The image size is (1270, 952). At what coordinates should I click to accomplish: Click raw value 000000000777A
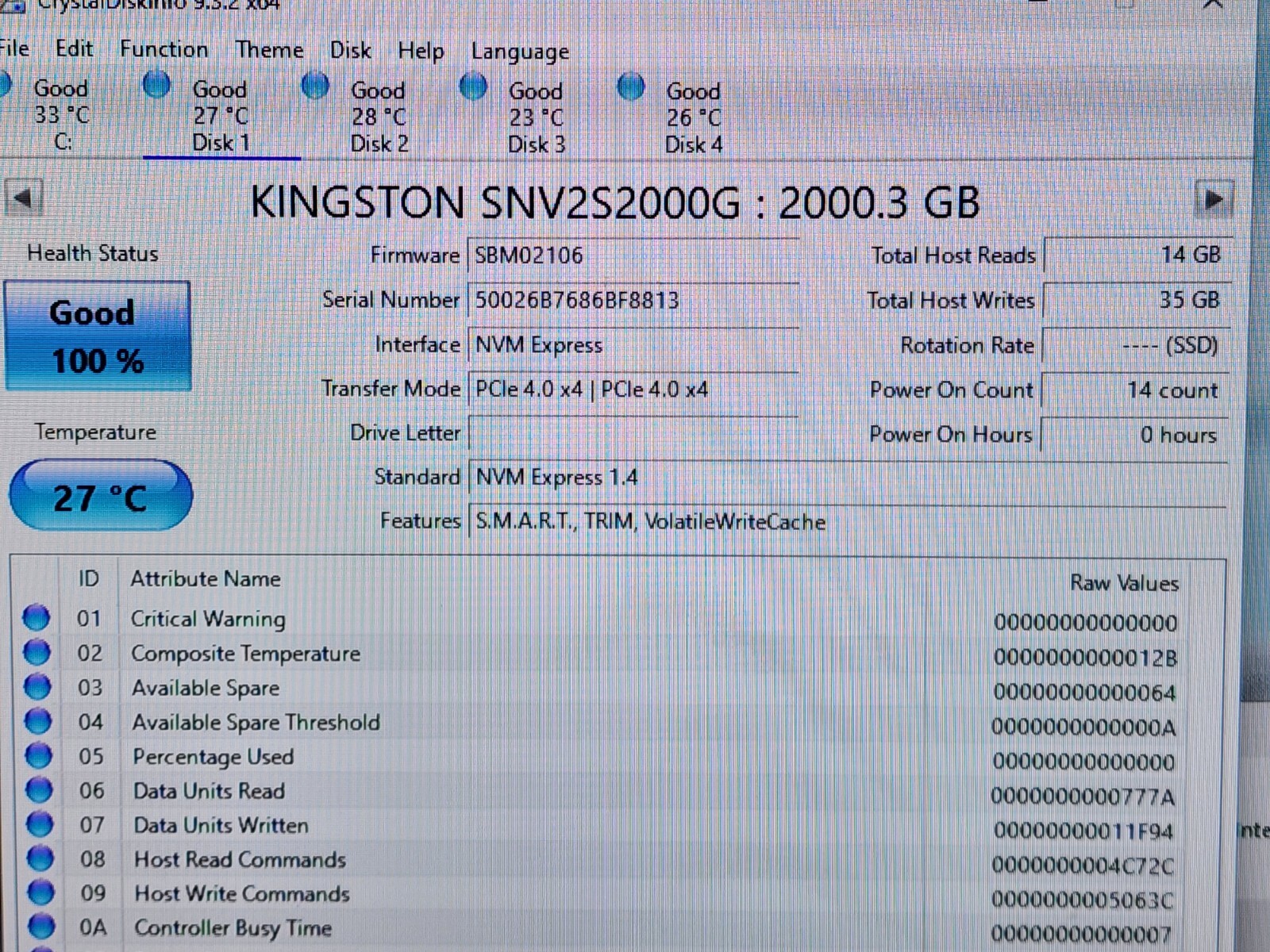[x=1083, y=796]
